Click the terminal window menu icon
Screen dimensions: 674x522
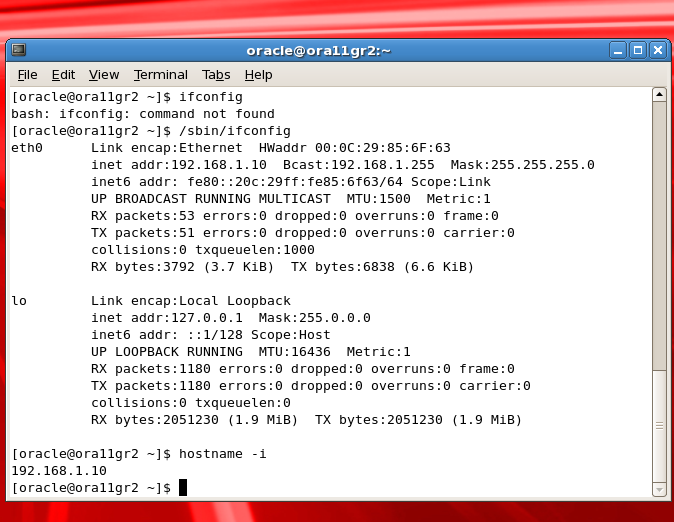[x=19, y=50]
